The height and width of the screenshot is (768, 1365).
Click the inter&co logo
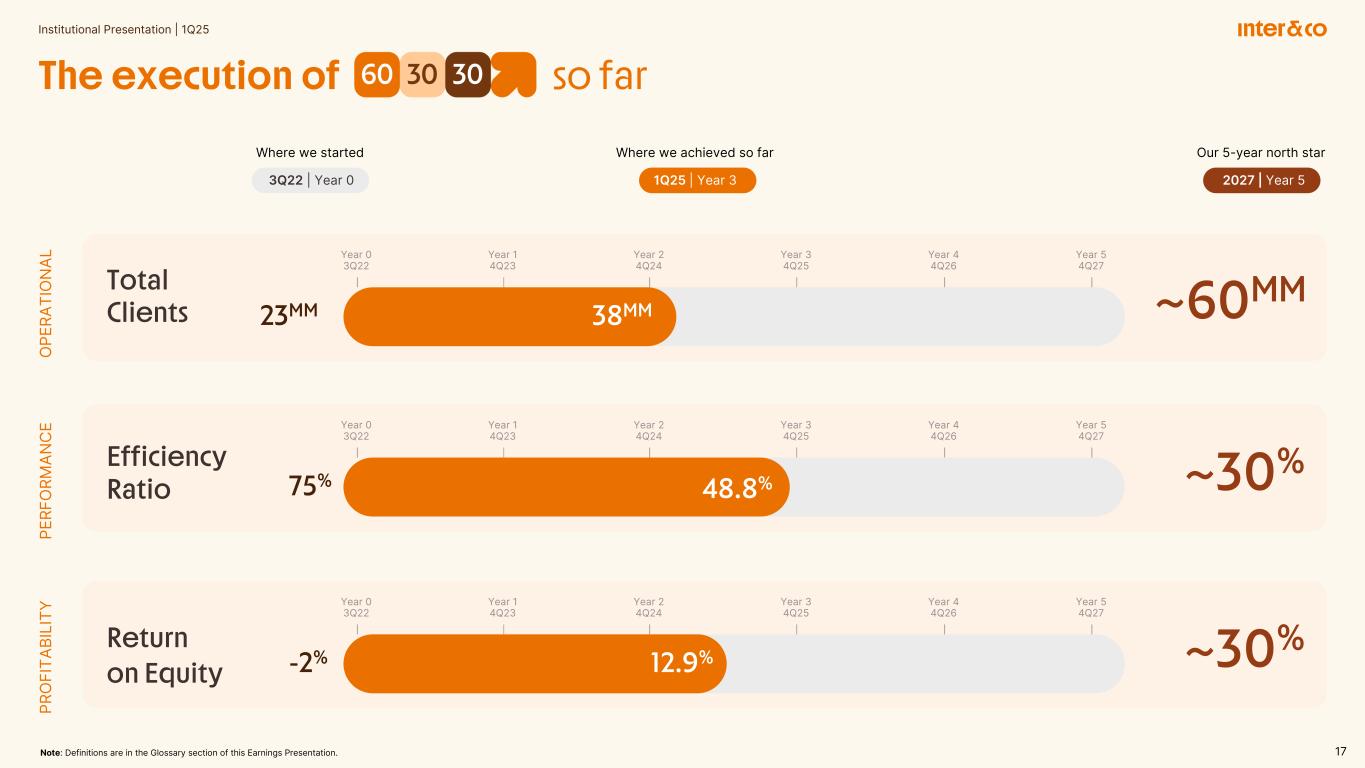(1281, 29)
